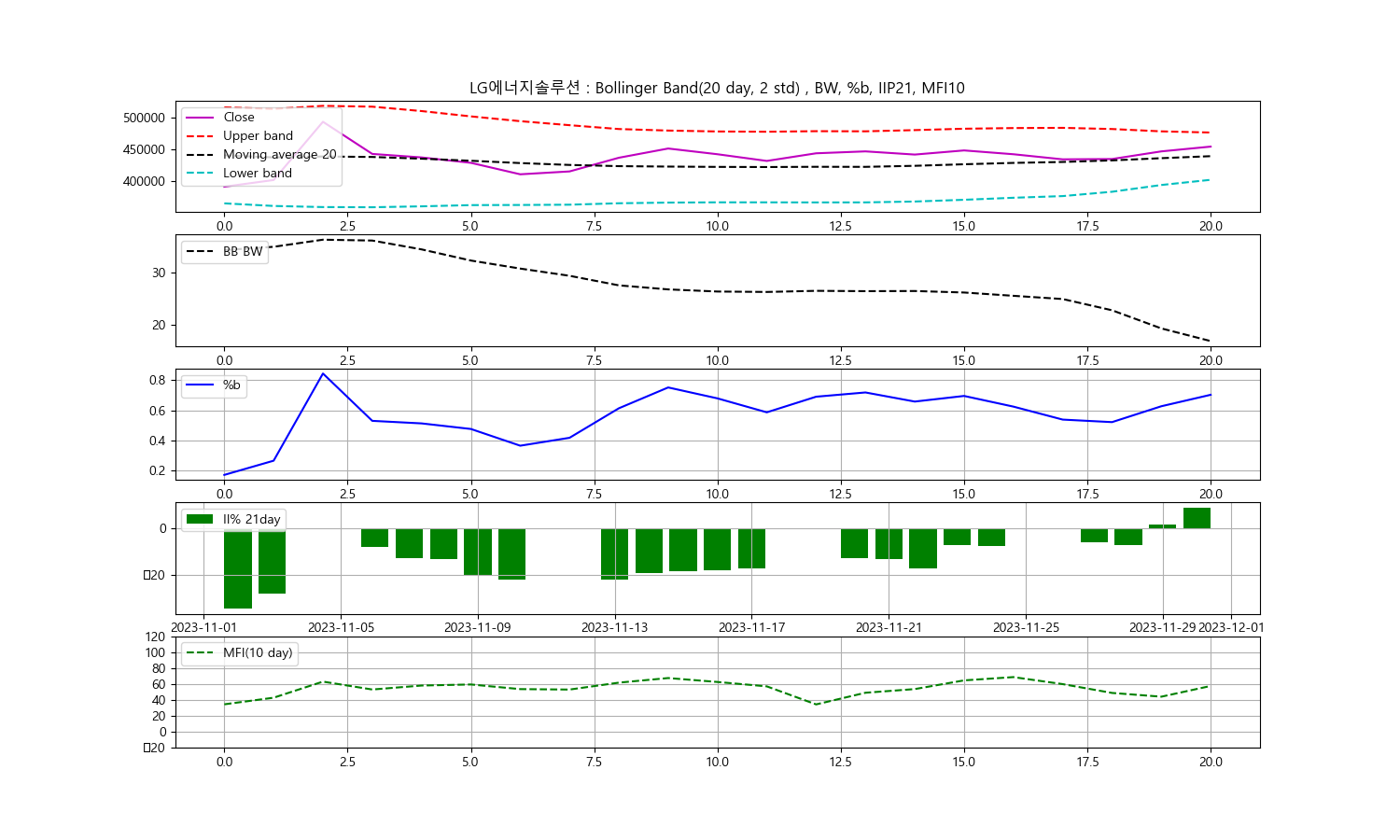Click the 0.6 tick on the %b chart
This screenshot has width=1400, height=840.
(x=157, y=411)
